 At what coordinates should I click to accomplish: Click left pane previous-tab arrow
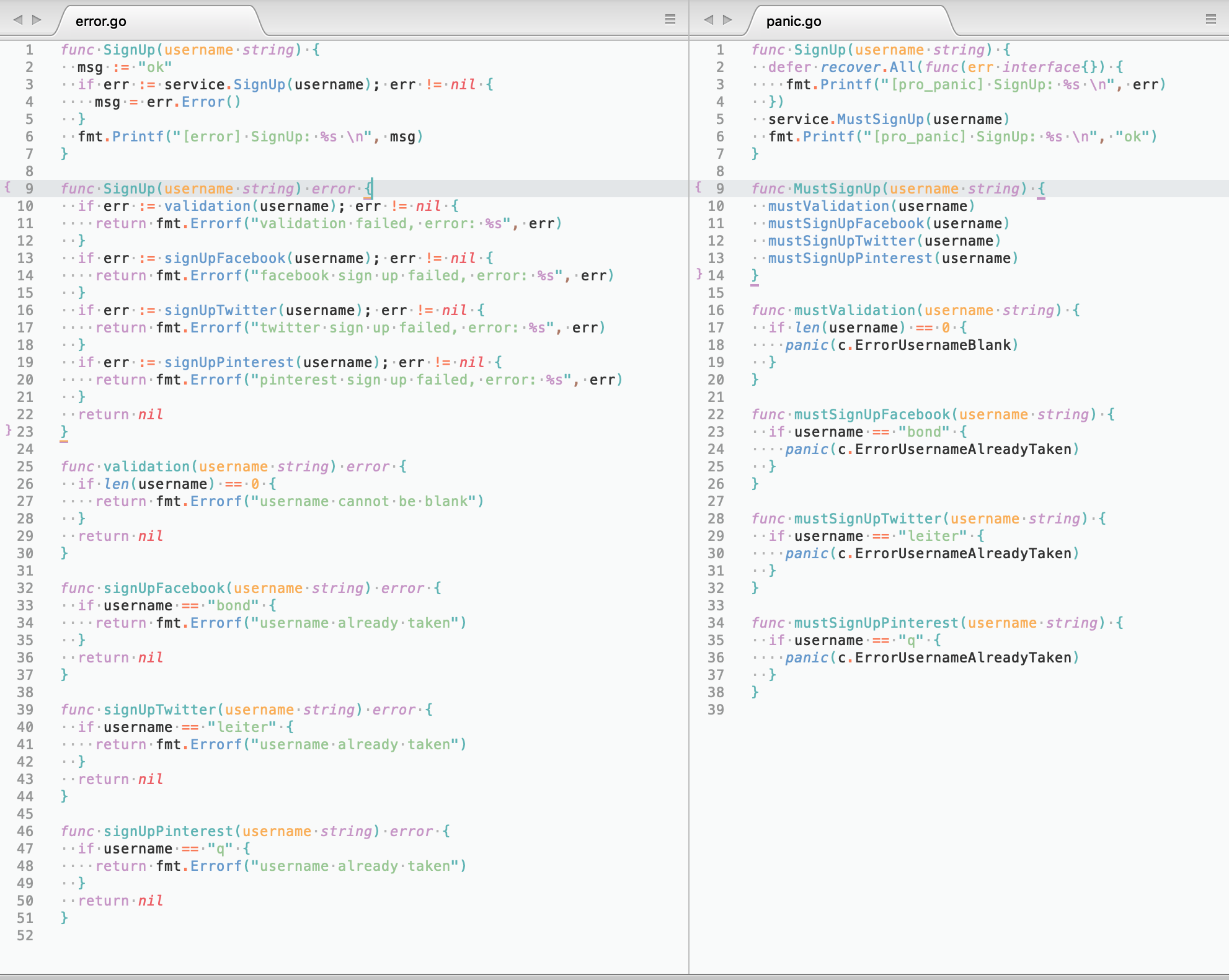tap(18, 20)
